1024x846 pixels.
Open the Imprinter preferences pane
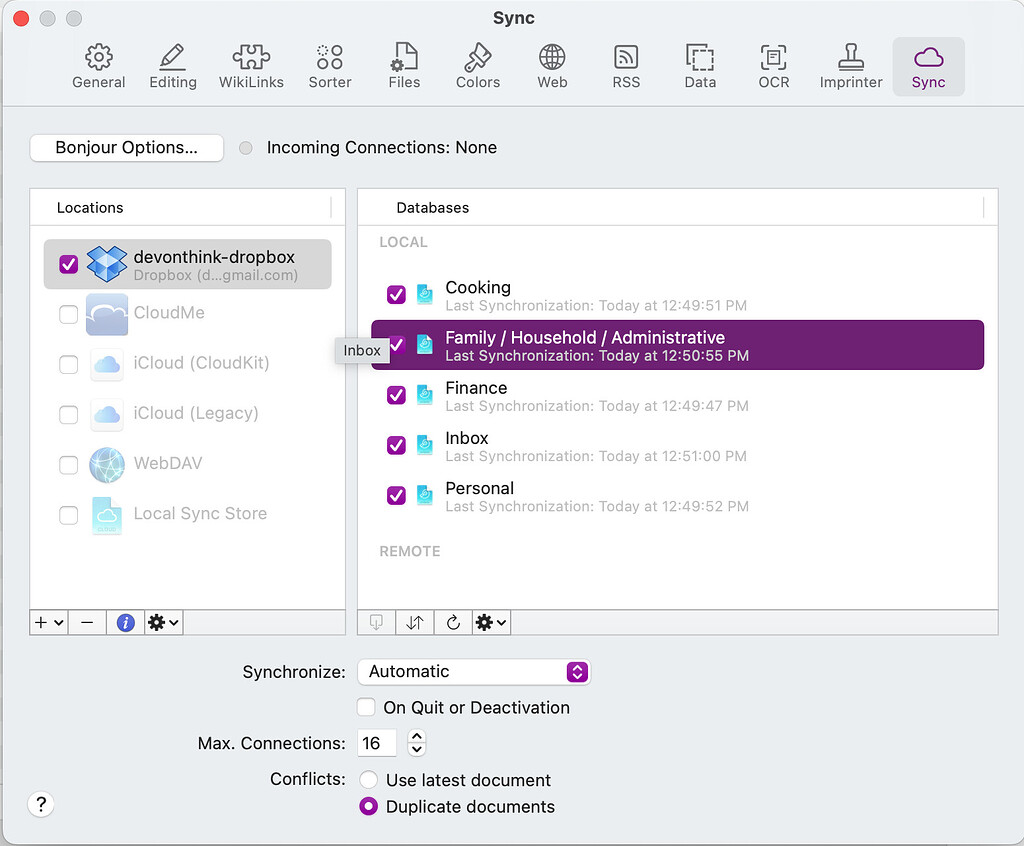851,66
